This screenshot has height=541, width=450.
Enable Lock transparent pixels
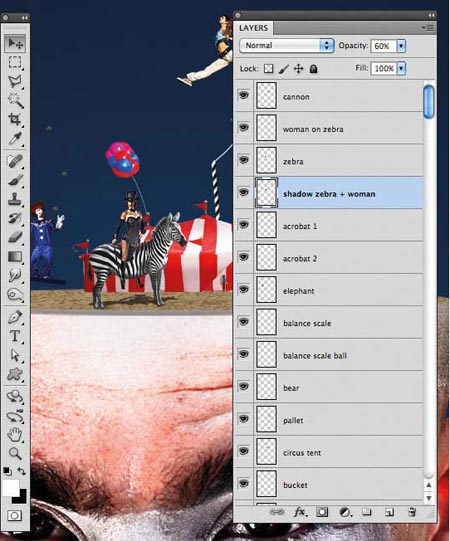point(268,69)
